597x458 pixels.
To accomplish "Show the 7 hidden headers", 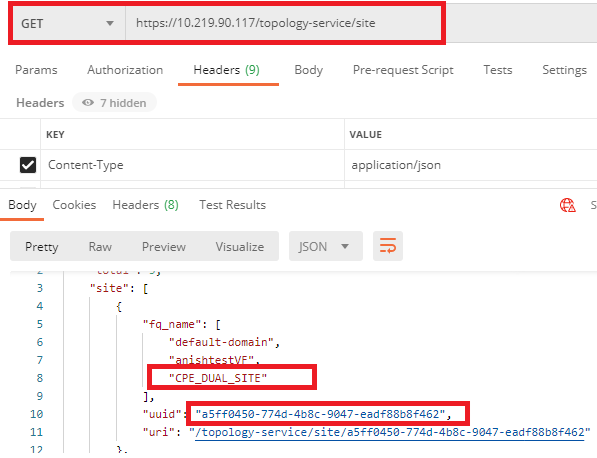I will coord(115,103).
